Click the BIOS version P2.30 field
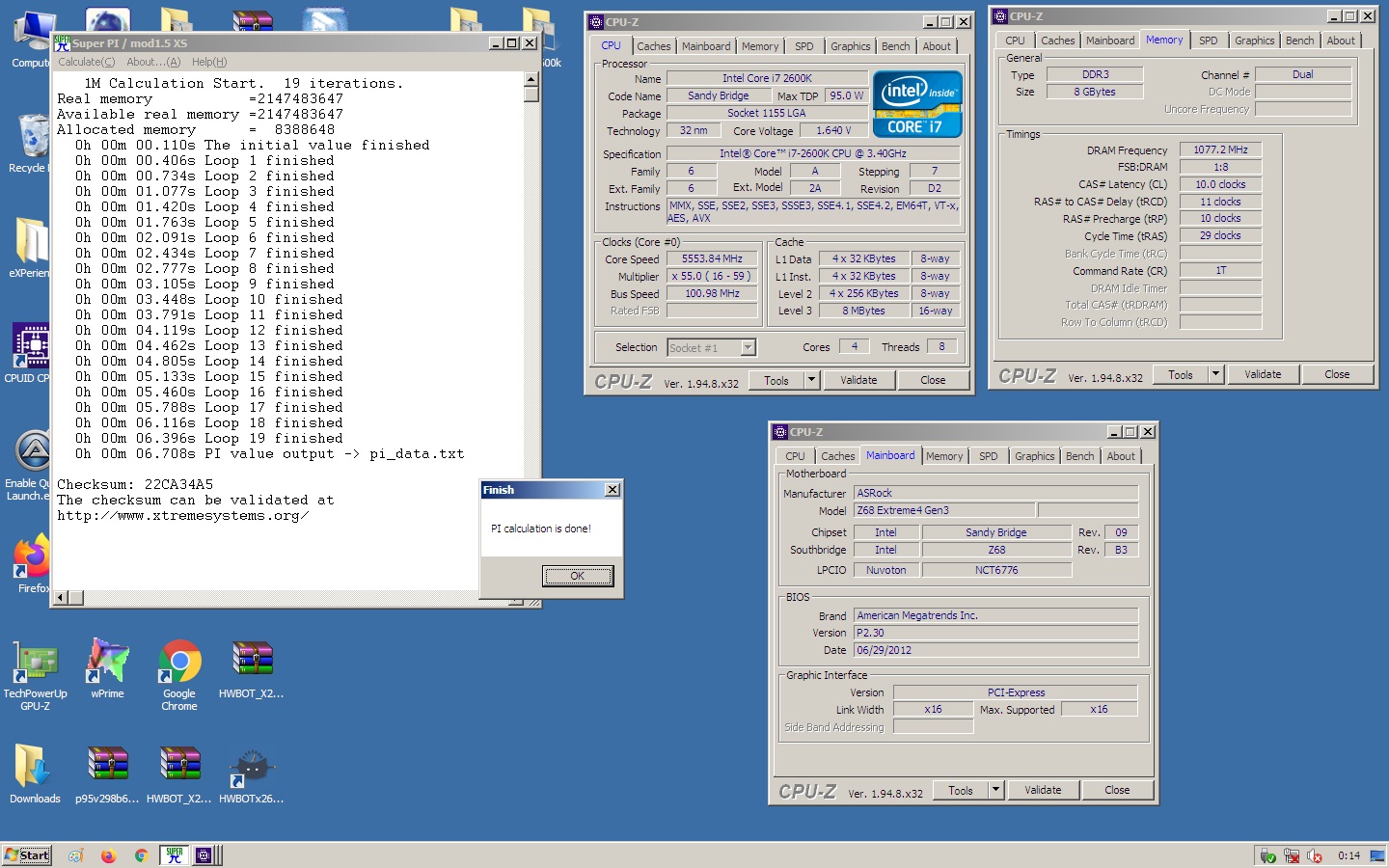The height and width of the screenshot is (868, 1389). 995,633
